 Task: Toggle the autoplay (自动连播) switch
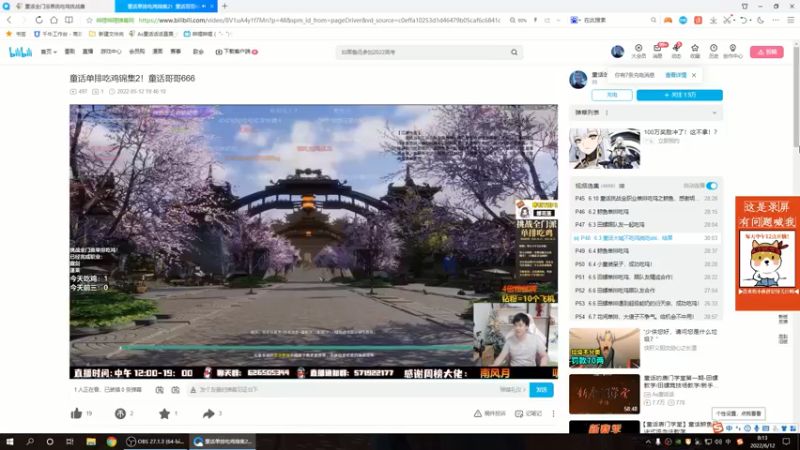pos(712,186)
